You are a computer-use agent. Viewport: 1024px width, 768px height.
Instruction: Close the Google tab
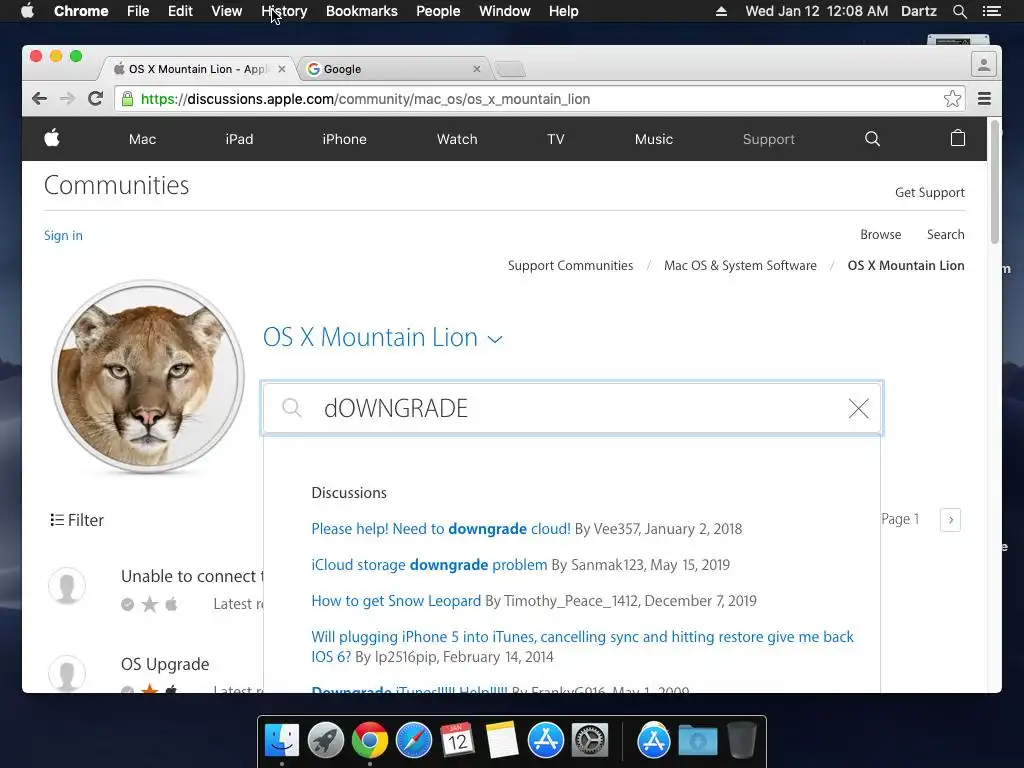(x=477, y=69)
